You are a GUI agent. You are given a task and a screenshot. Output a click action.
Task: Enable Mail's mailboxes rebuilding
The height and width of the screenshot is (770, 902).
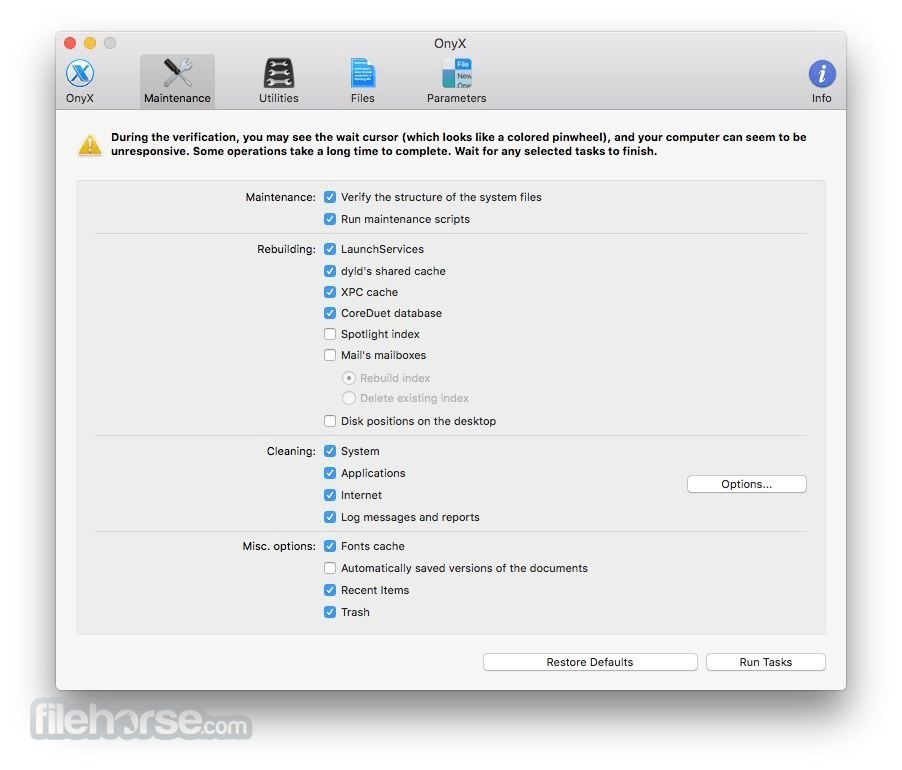click(x=330, y=355)
